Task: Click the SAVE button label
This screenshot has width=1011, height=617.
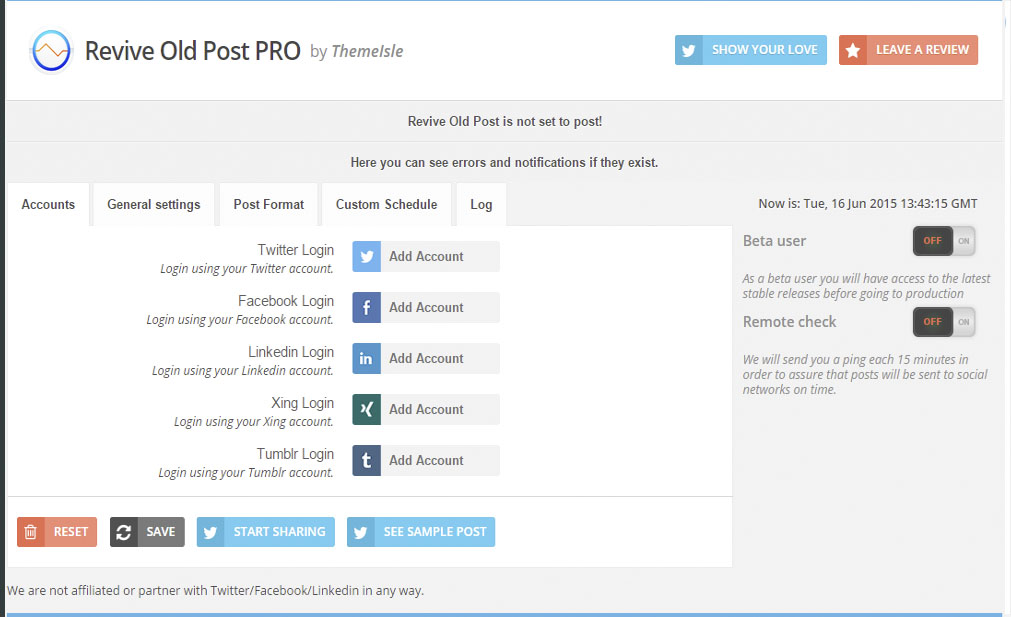Action: 161,532
